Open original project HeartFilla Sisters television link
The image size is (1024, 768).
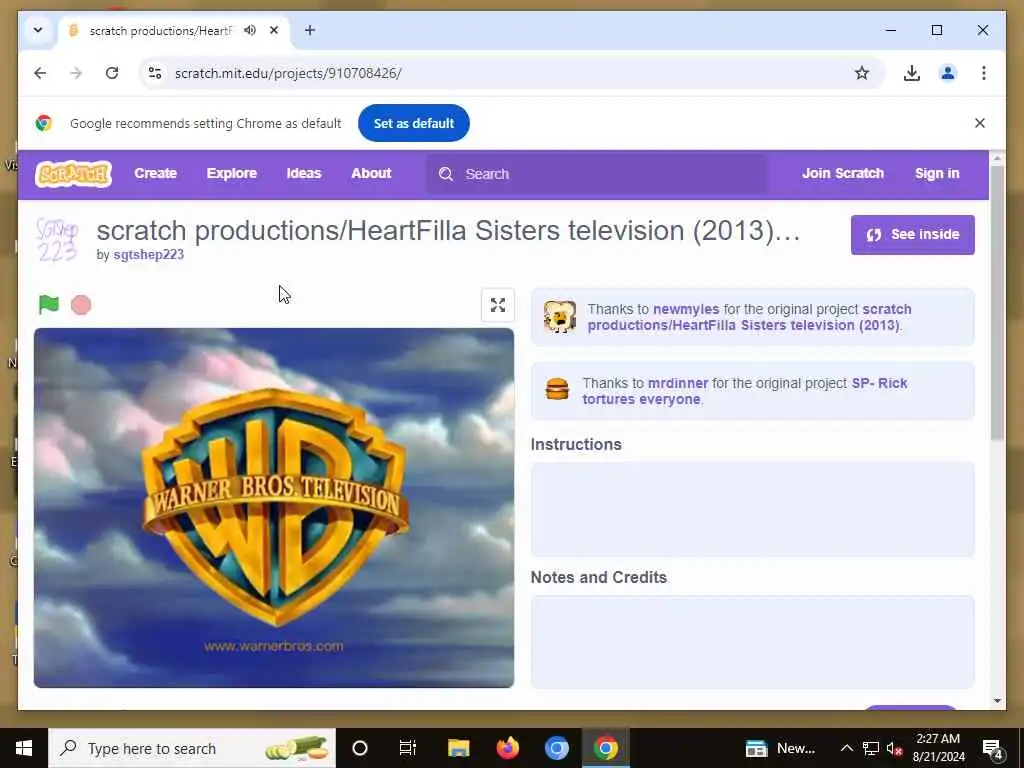(749, 317)
